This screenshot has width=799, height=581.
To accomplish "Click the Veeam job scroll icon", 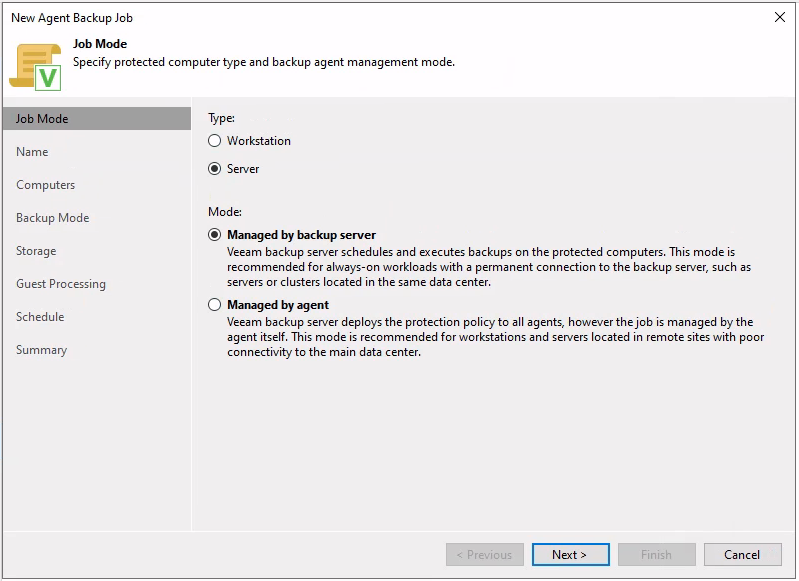I will coord(36,67).
